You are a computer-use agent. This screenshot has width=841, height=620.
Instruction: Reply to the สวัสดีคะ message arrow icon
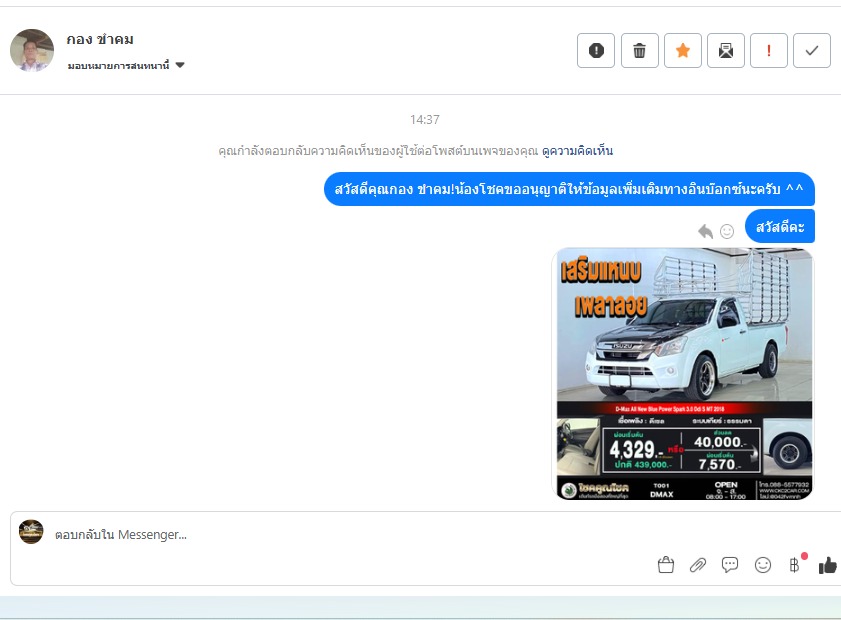[x=705, y=231]
